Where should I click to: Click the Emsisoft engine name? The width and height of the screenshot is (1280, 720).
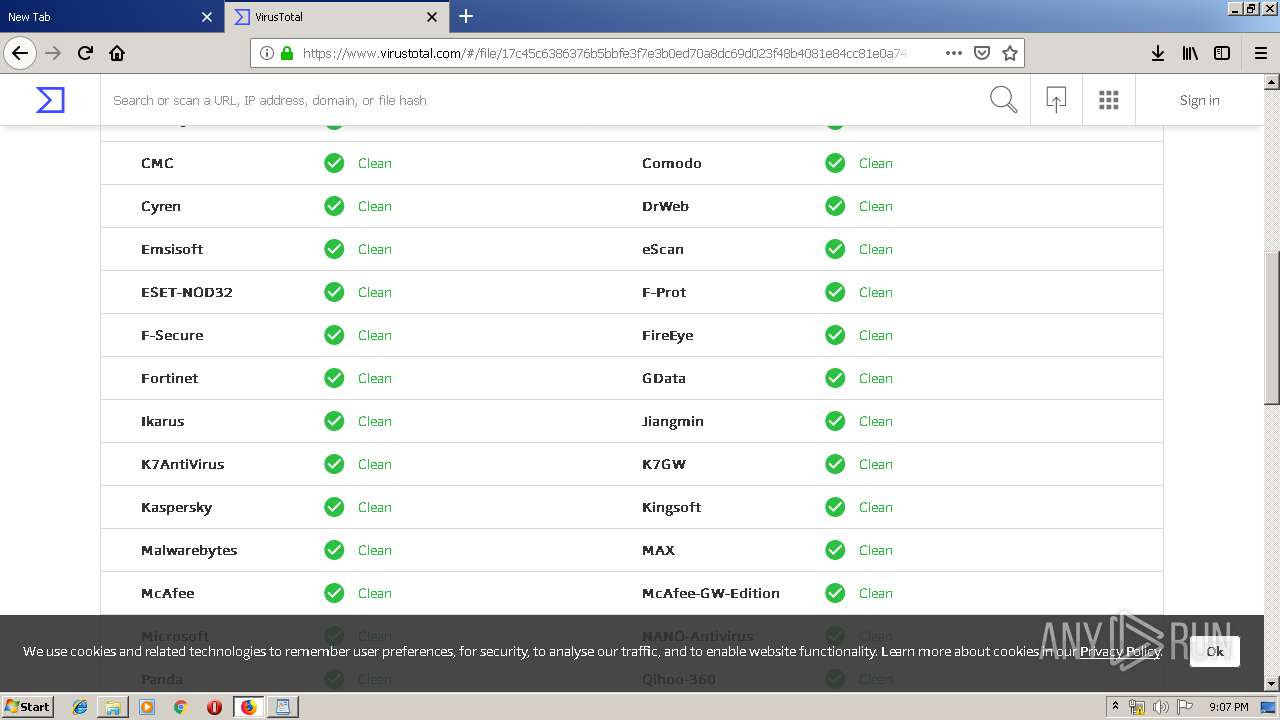pyautogui.click(x=172, y=249)
